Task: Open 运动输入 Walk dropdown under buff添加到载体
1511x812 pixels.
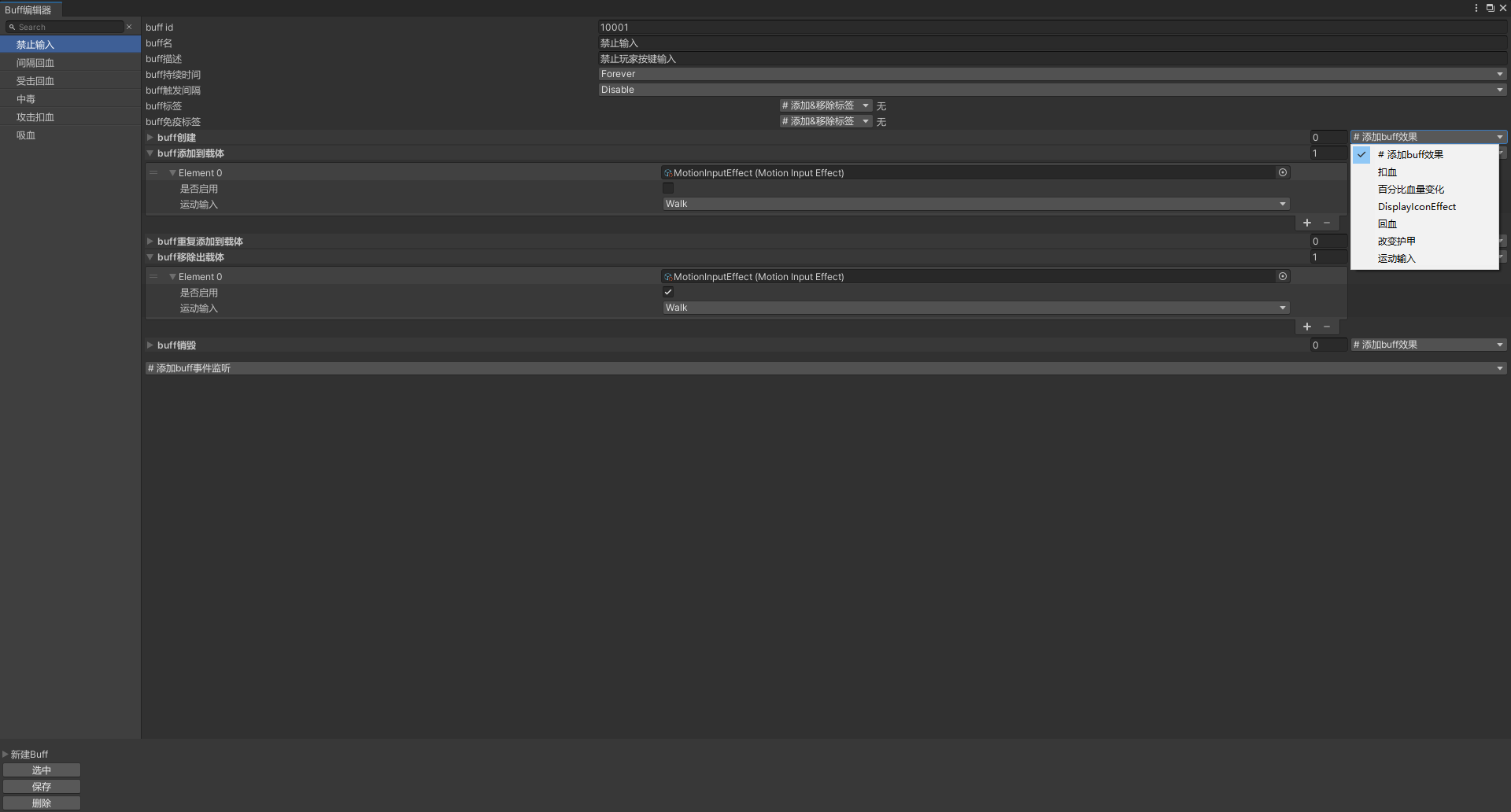Action: tap(976, 204)
